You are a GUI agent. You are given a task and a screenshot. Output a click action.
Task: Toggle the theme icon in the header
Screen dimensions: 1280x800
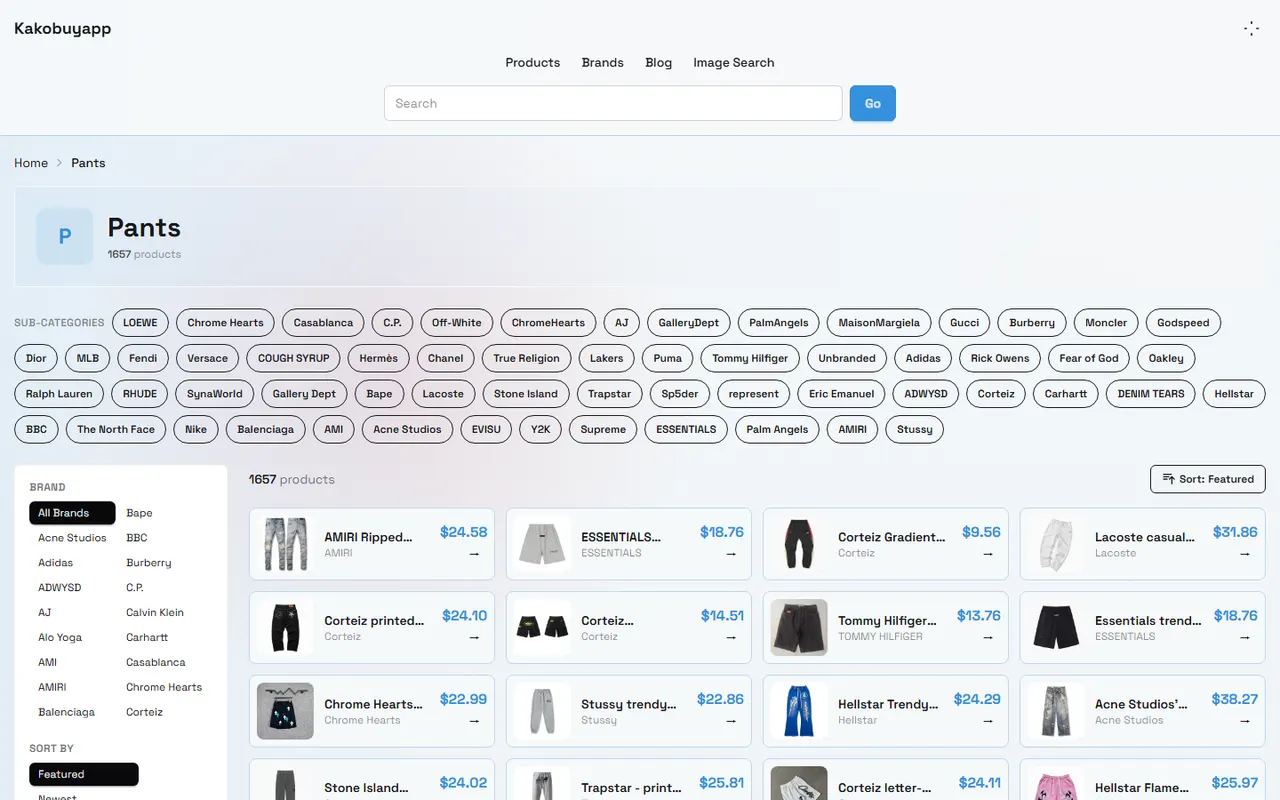1251,29
